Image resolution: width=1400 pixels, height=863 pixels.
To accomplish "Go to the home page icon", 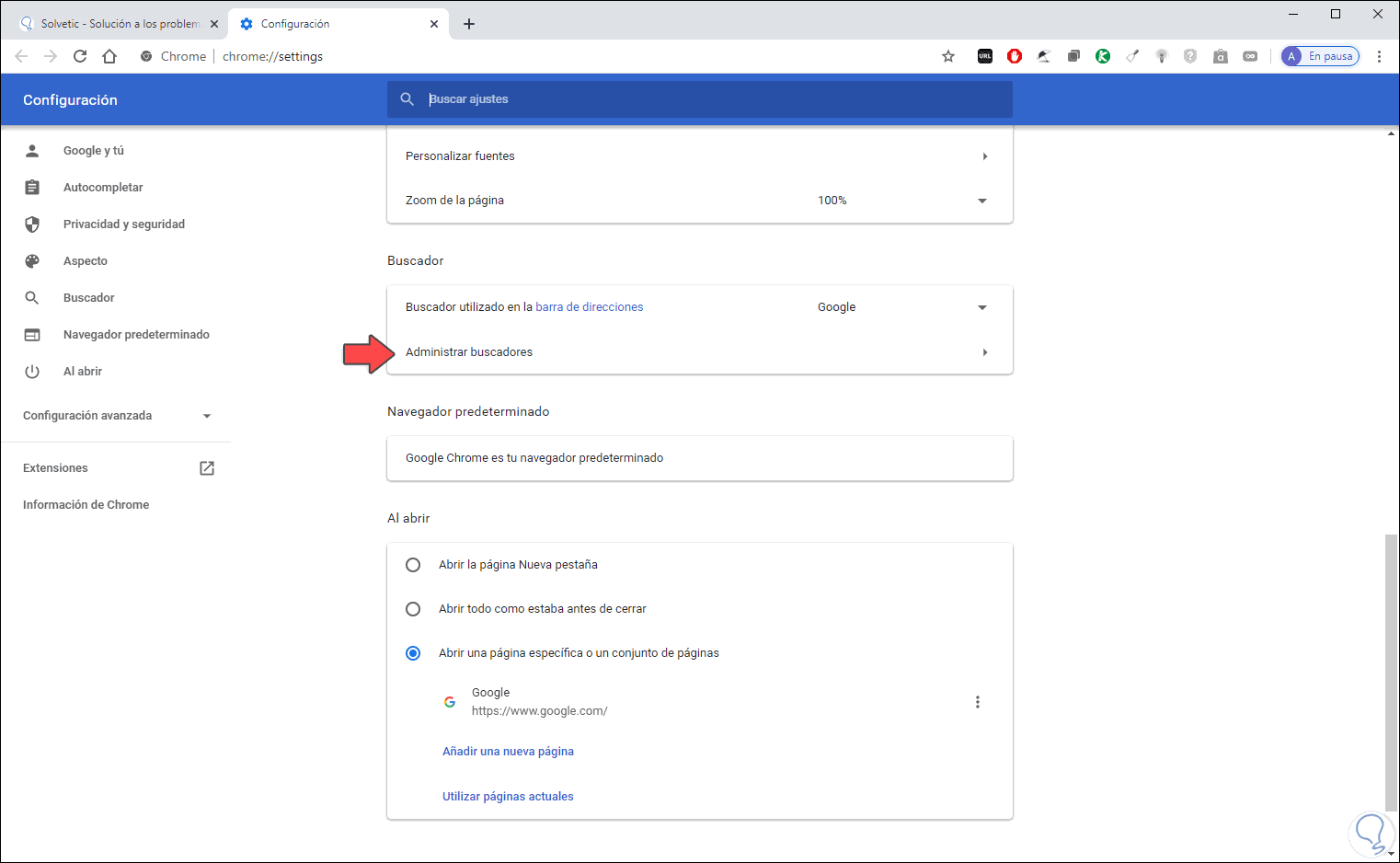I will click(x=109, y=56).
